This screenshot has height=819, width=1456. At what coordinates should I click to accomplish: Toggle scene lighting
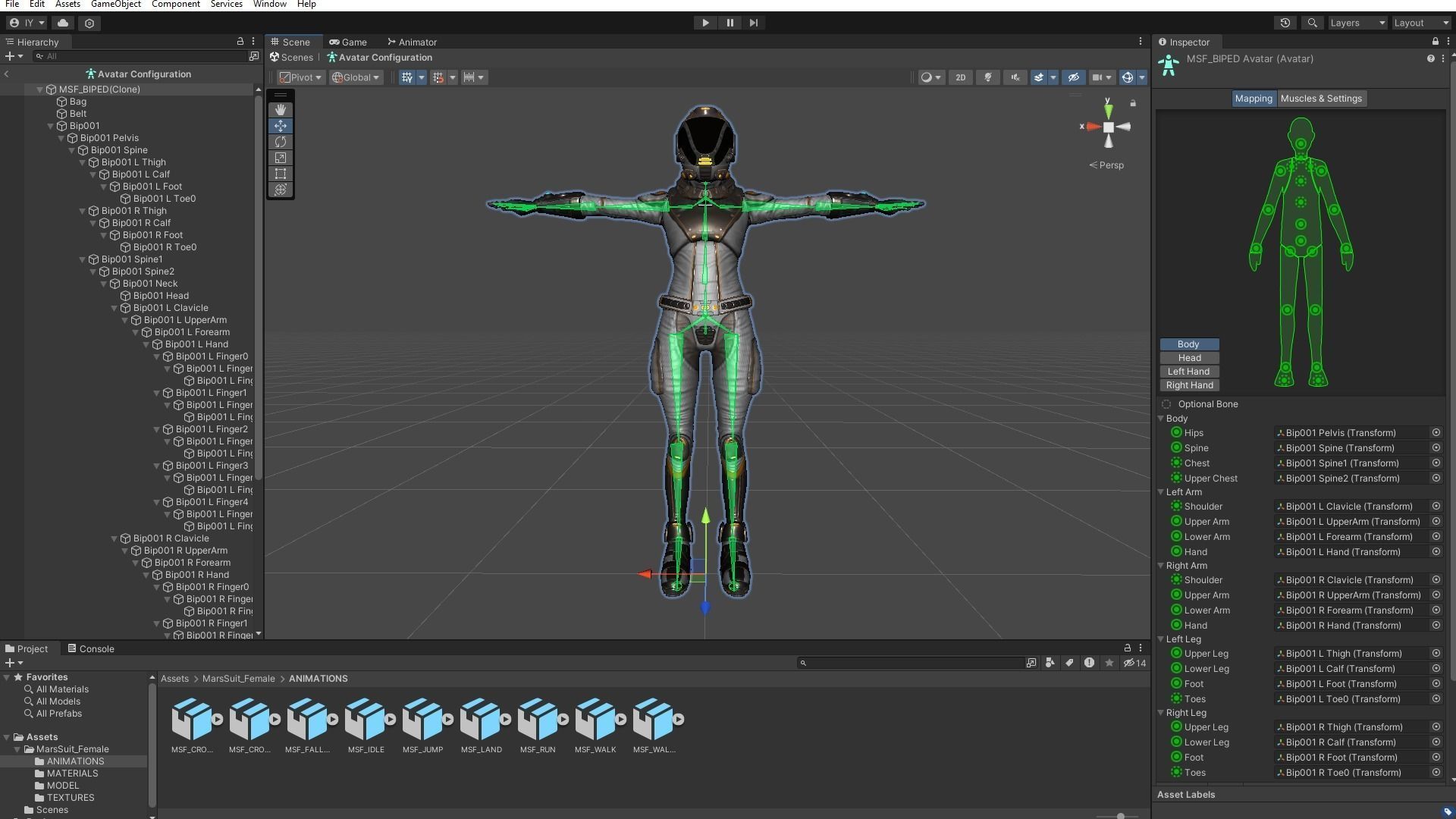tap(988, 77)
